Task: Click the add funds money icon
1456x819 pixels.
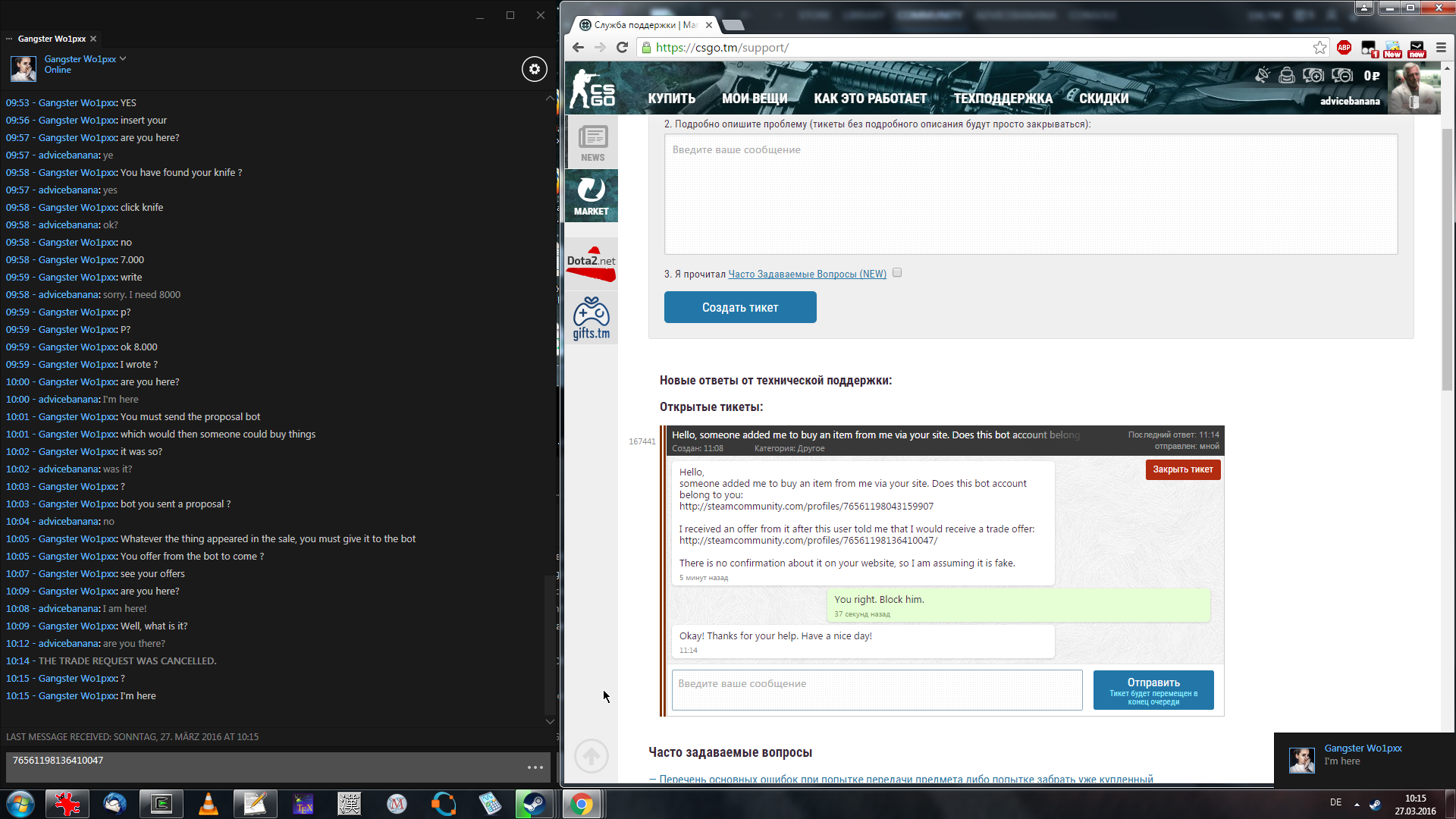Action: (x=1313, y=75)
